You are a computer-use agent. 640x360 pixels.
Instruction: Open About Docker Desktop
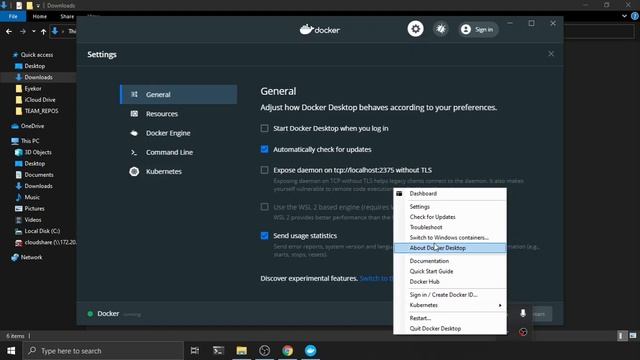pos(450,248)
